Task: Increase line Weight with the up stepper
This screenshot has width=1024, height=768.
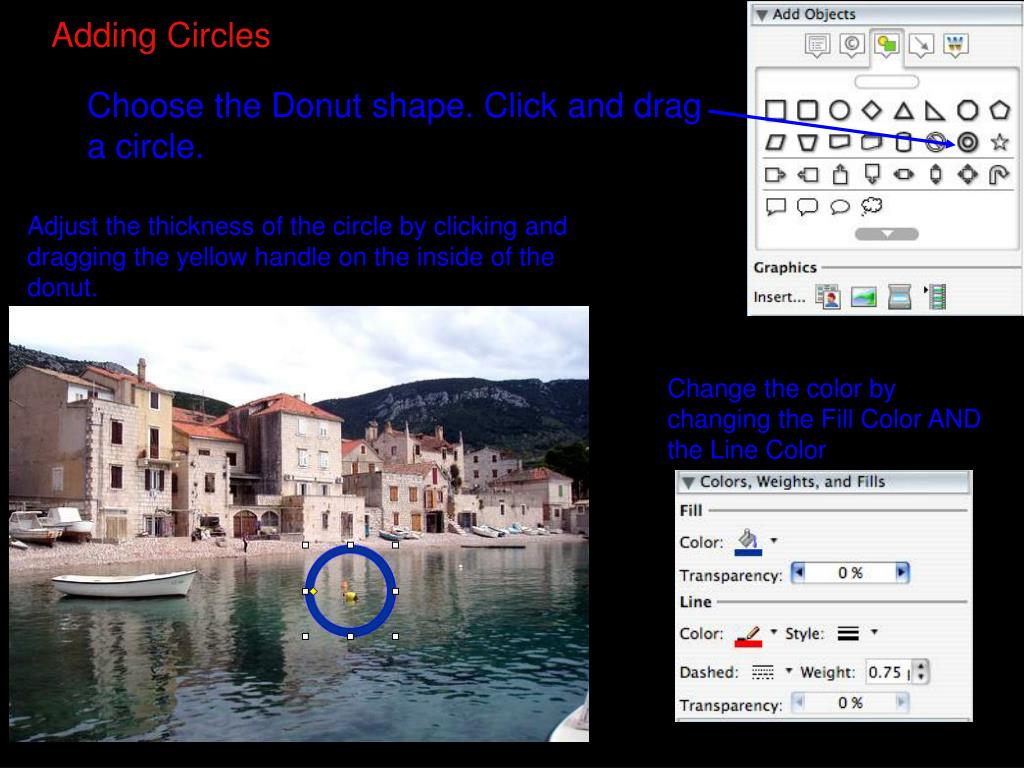Action: coord(921,666)
